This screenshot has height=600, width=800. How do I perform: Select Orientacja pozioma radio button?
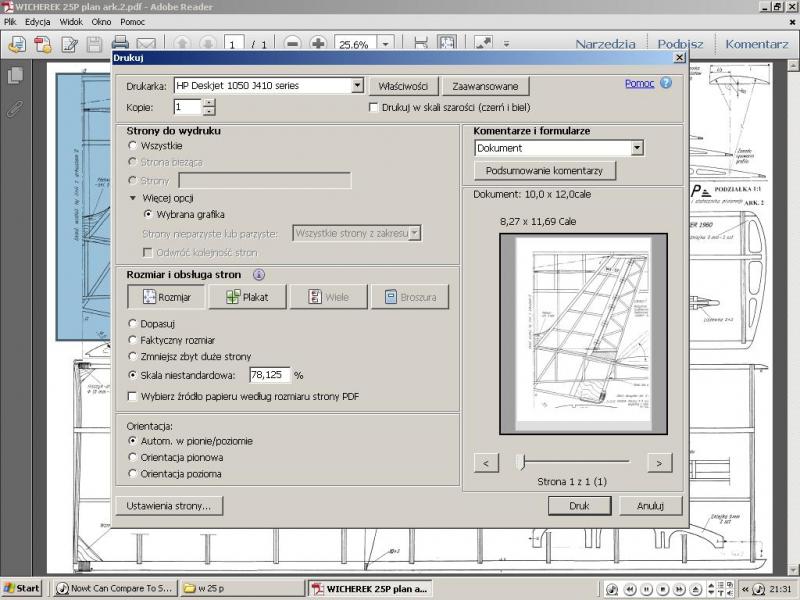133,474
